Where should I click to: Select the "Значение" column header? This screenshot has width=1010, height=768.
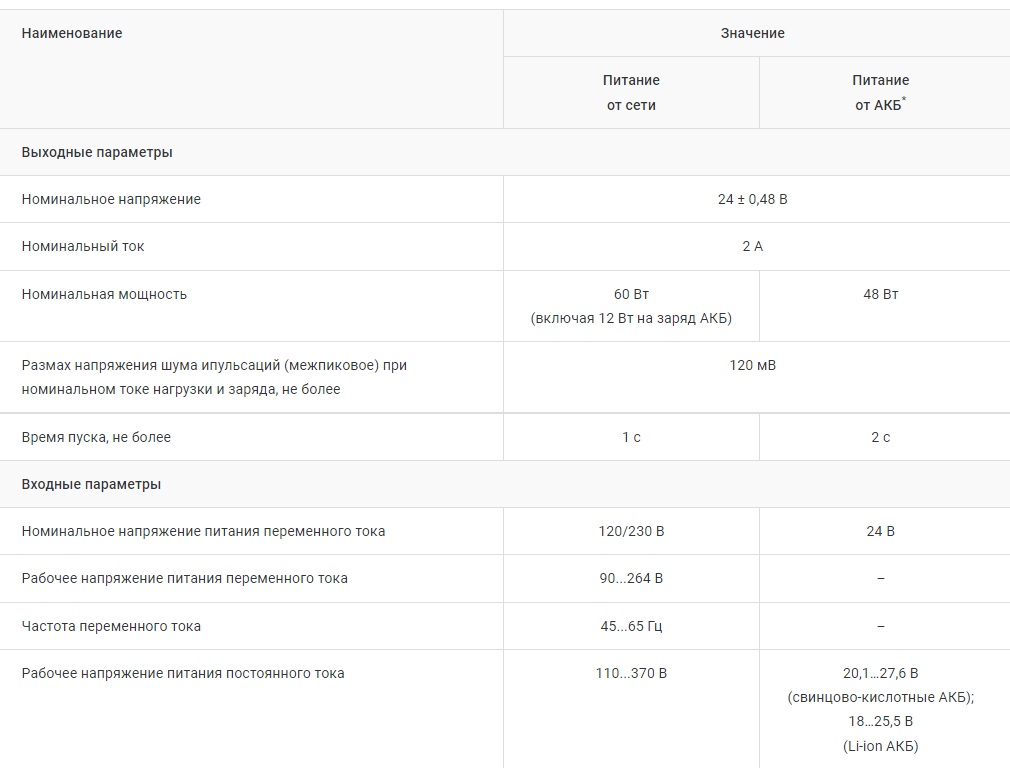coord(752,33)
